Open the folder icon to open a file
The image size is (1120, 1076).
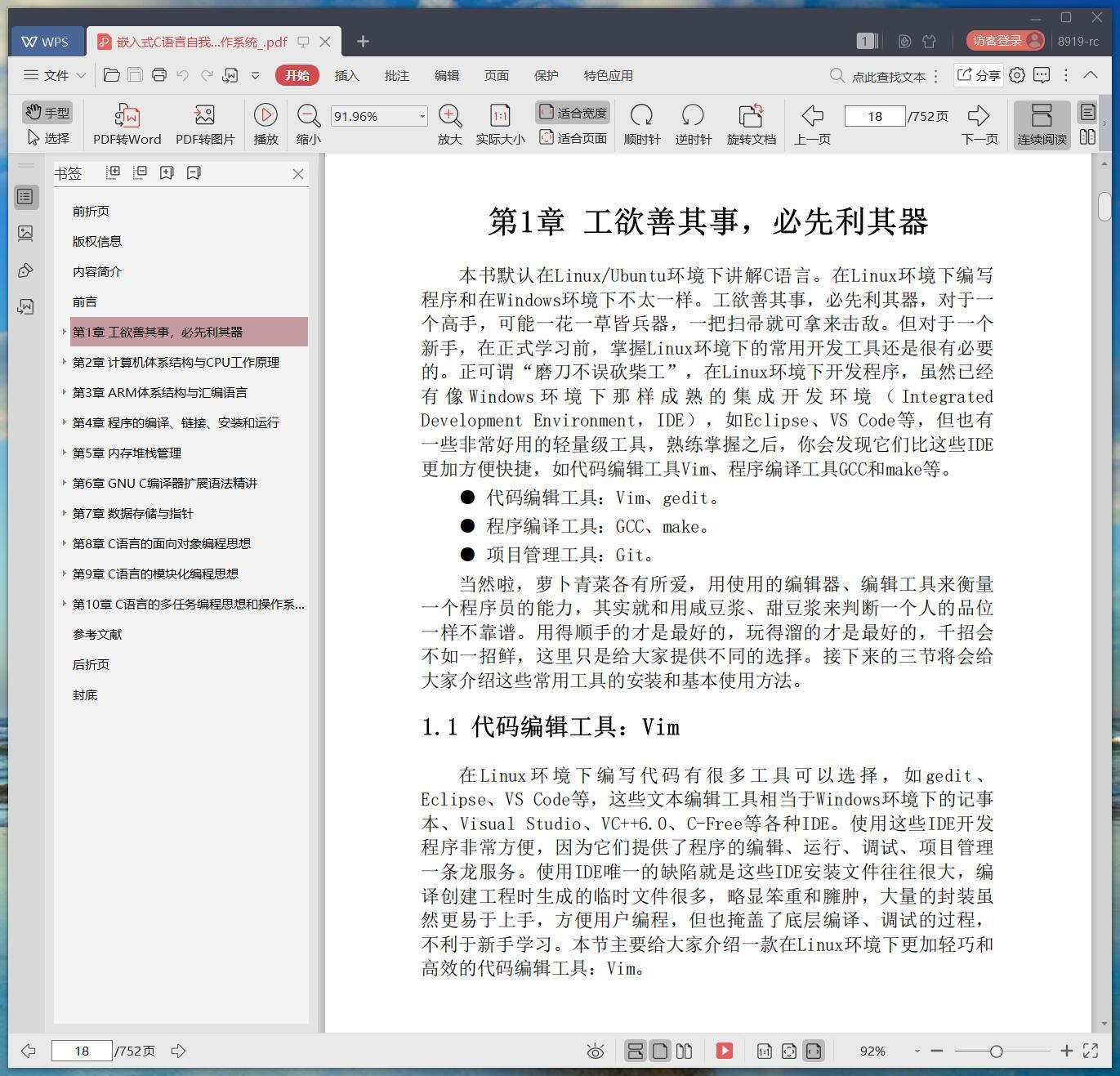click(112, 75)
